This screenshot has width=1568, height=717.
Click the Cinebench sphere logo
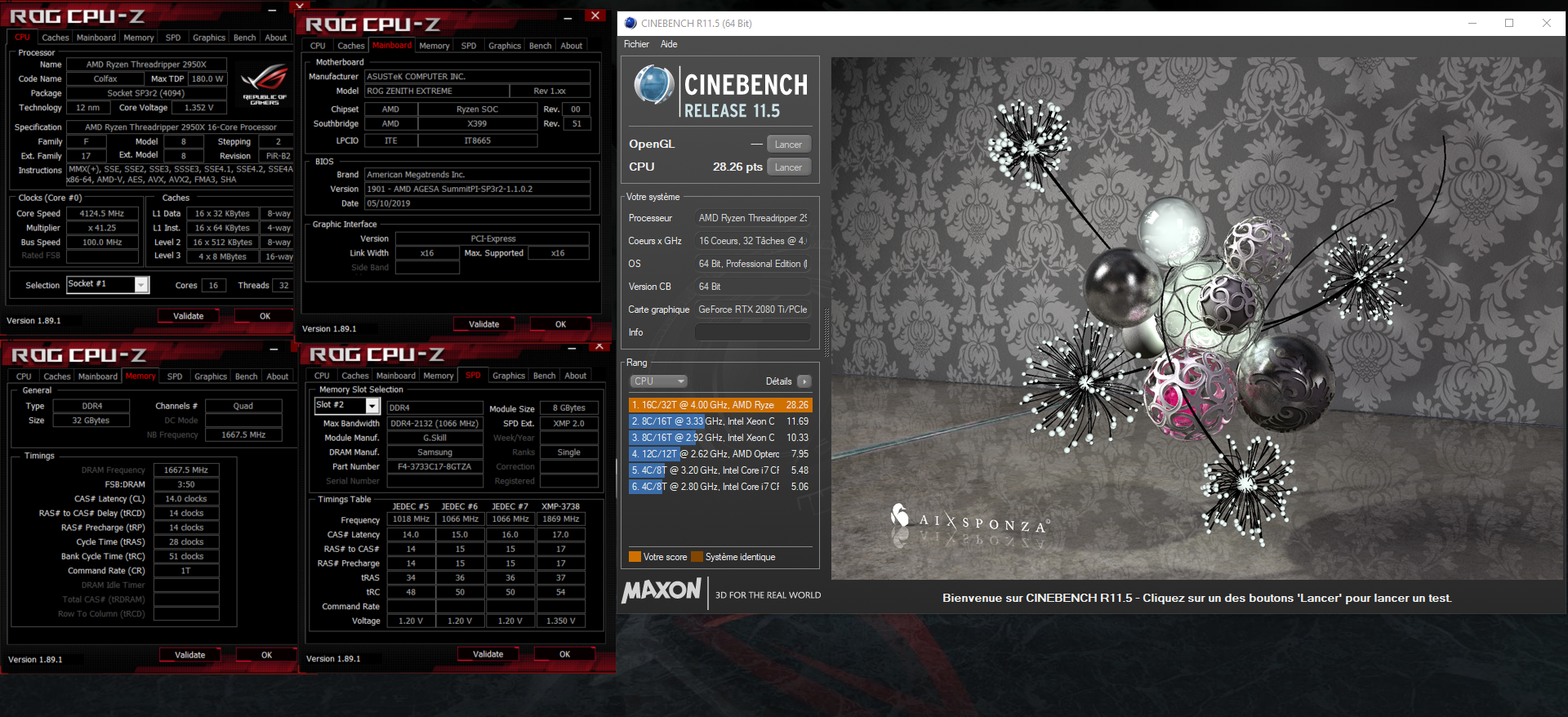click(653, 85)
